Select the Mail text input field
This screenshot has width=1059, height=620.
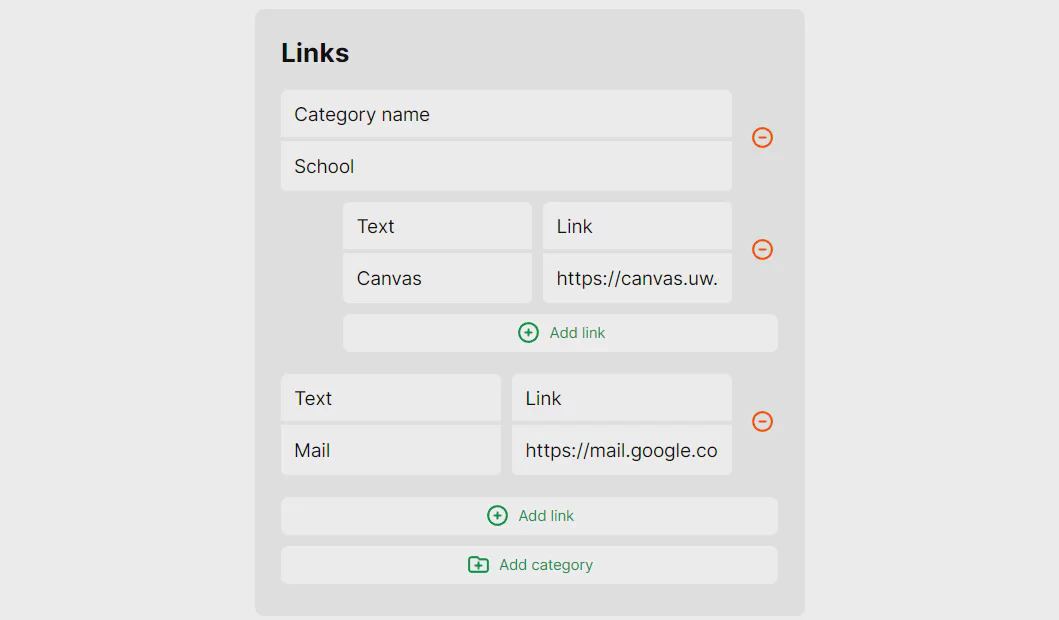coord(390,450)
